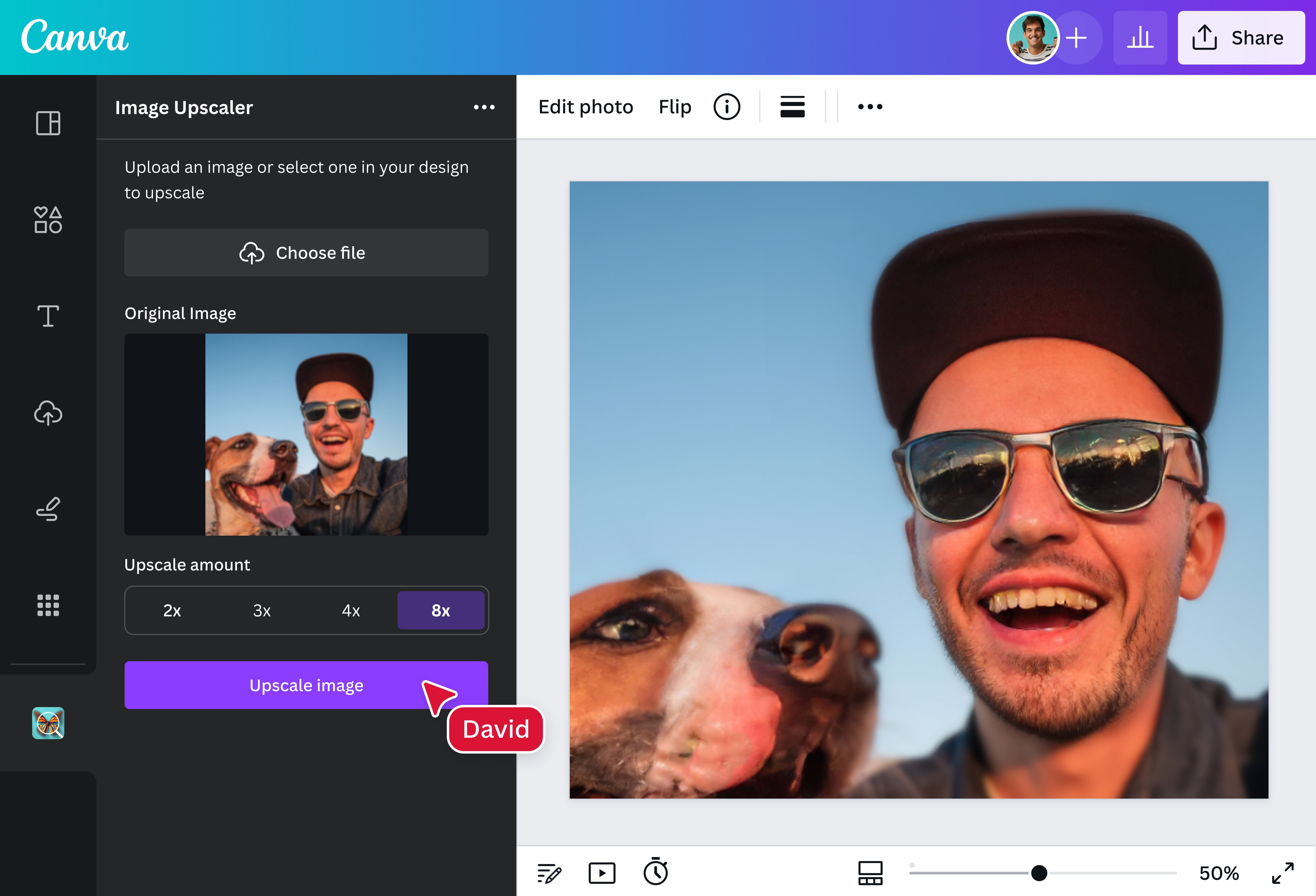
Task: Select the 4x upscale amount
Action: (x=351, y=611)
